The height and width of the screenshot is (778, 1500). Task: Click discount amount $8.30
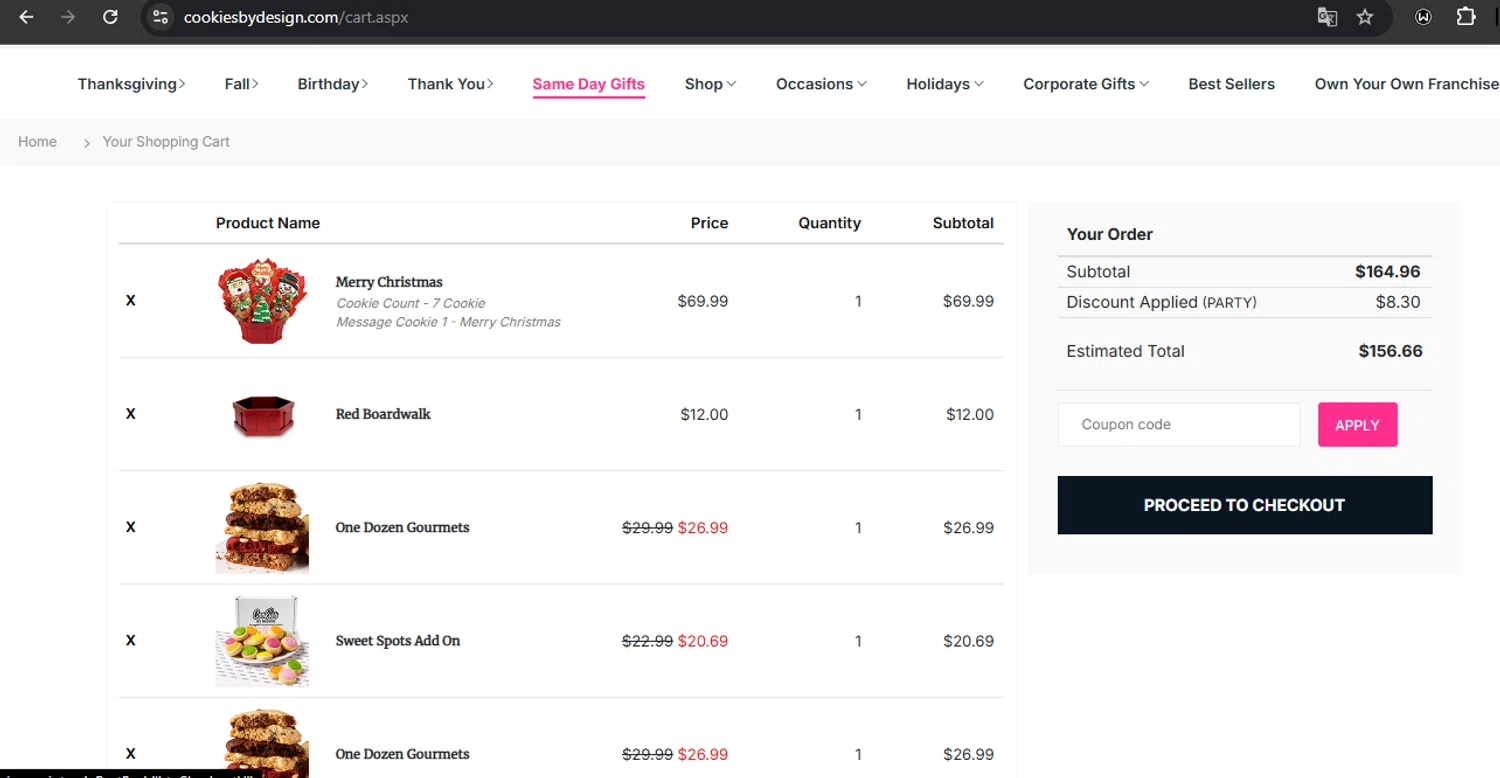pyautogui.click(x=1398, y=302)
